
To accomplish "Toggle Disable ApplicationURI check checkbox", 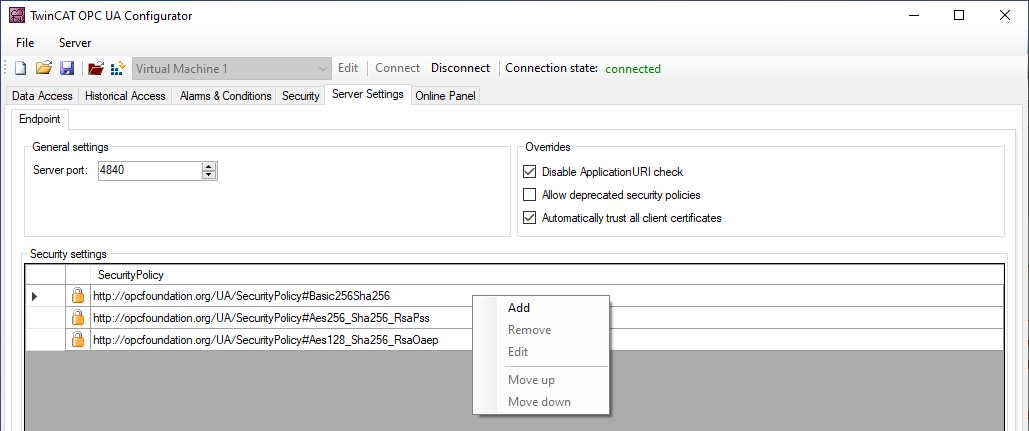I will click(530, 173).
